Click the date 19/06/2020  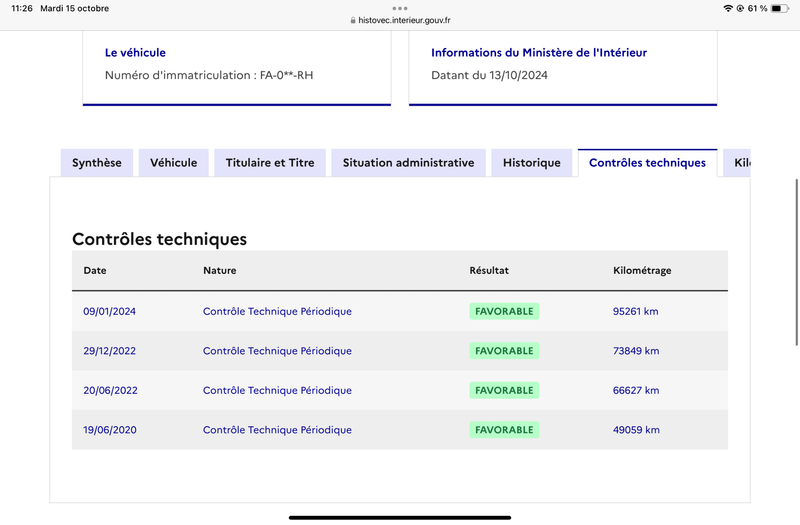click(x=110, y=430)
